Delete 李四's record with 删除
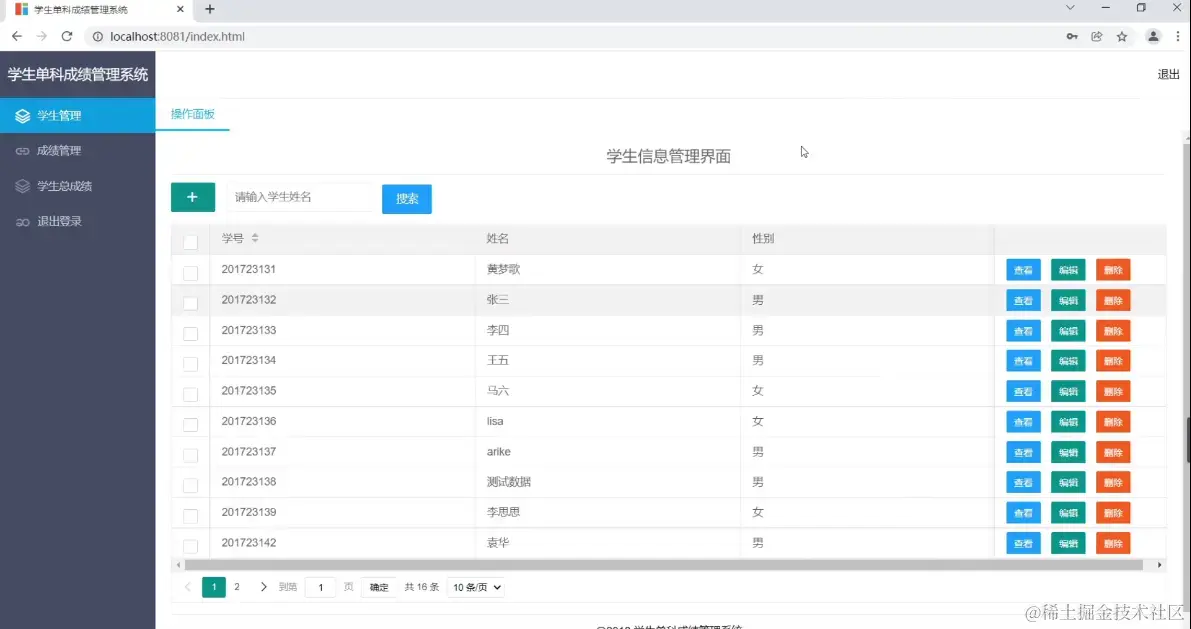Screen dimensions: 1191x629 tap(1113, 330)
